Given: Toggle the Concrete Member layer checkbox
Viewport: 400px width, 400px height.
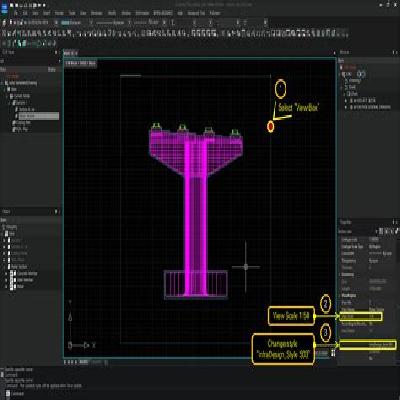Looking at the screenshot, I should [11, 273].
